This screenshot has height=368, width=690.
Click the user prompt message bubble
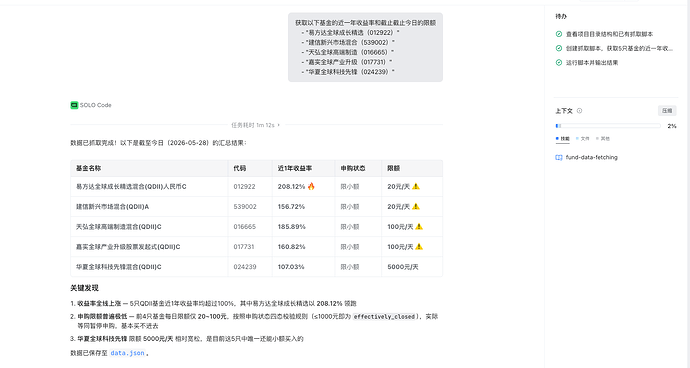(365, 47)
